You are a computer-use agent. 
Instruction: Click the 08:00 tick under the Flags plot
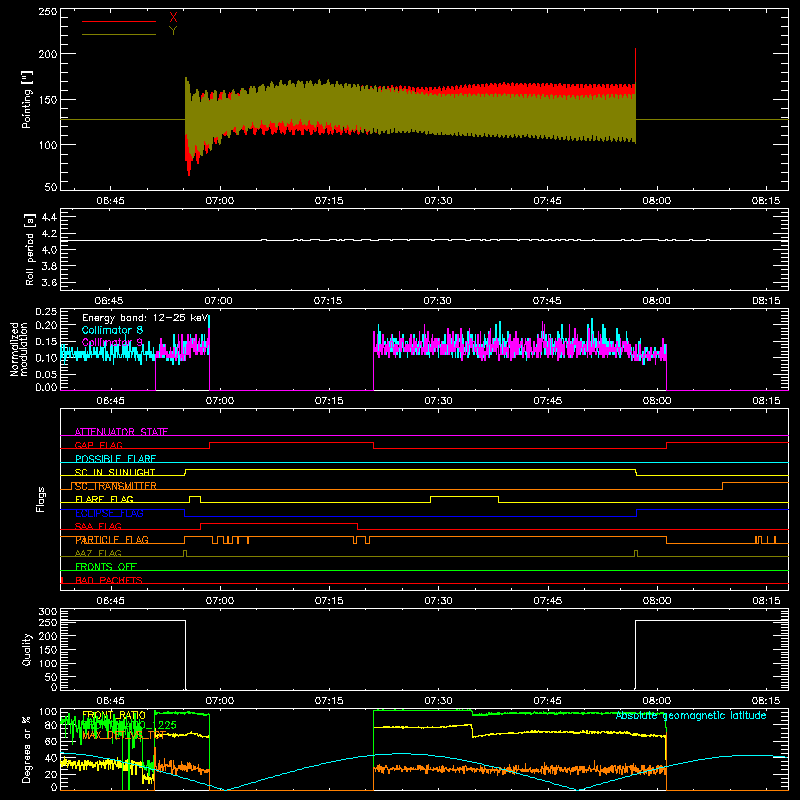coord(657,601)
